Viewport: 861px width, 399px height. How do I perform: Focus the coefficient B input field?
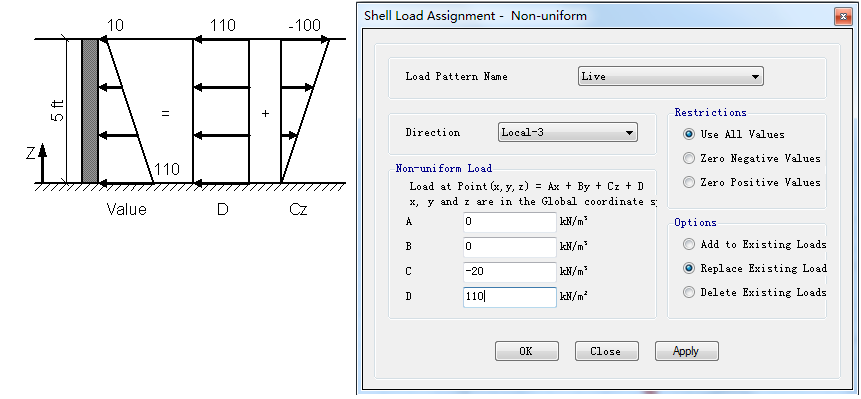pyautogui.click(x=510, y=247)
